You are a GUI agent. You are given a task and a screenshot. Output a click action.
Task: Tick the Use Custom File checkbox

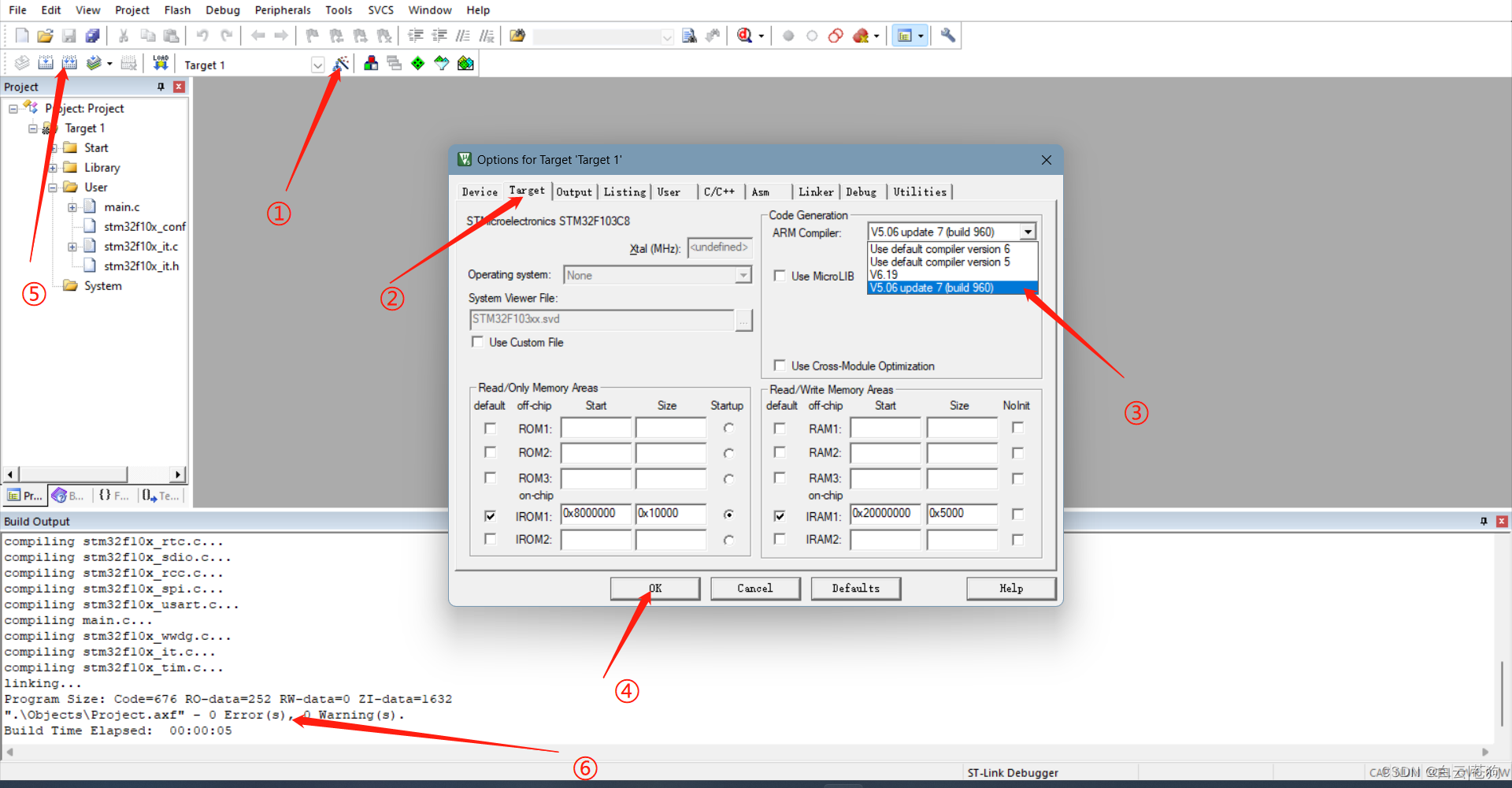point(477,342)
